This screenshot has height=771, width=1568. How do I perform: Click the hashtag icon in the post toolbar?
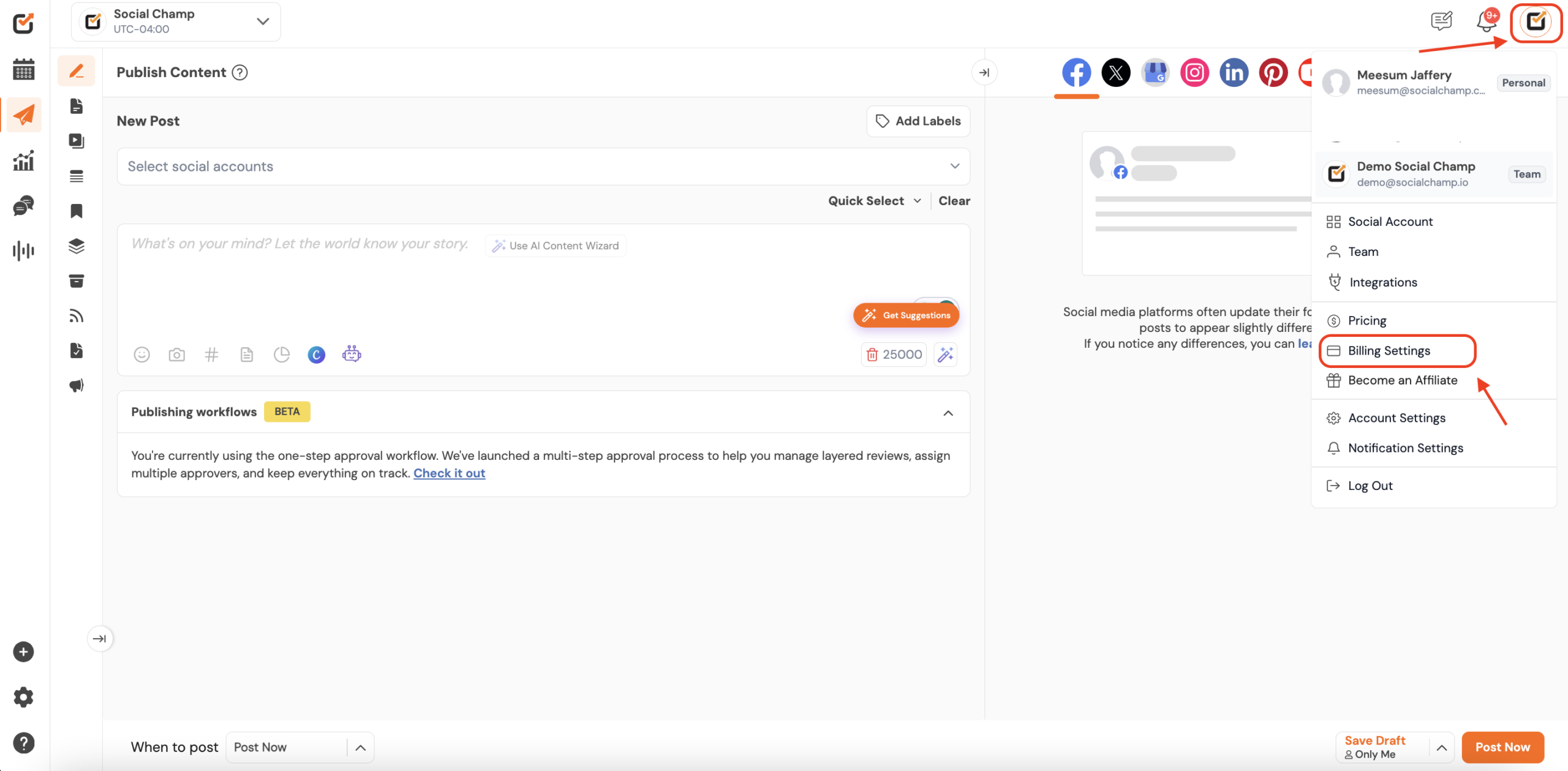[211, 355]
